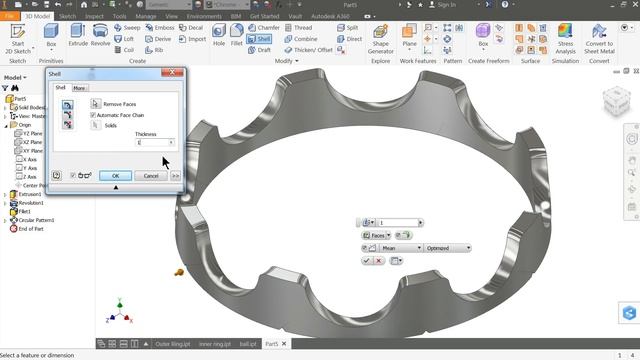Open the Shape Generator
The height and width of the screenshot is (360, 640).
click(380, 39)
